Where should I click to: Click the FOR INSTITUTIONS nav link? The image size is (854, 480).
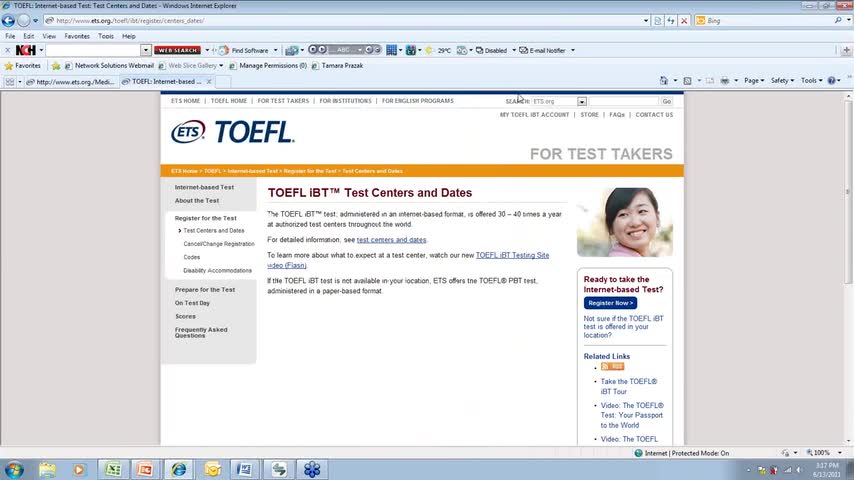click(x=345, y=101)
